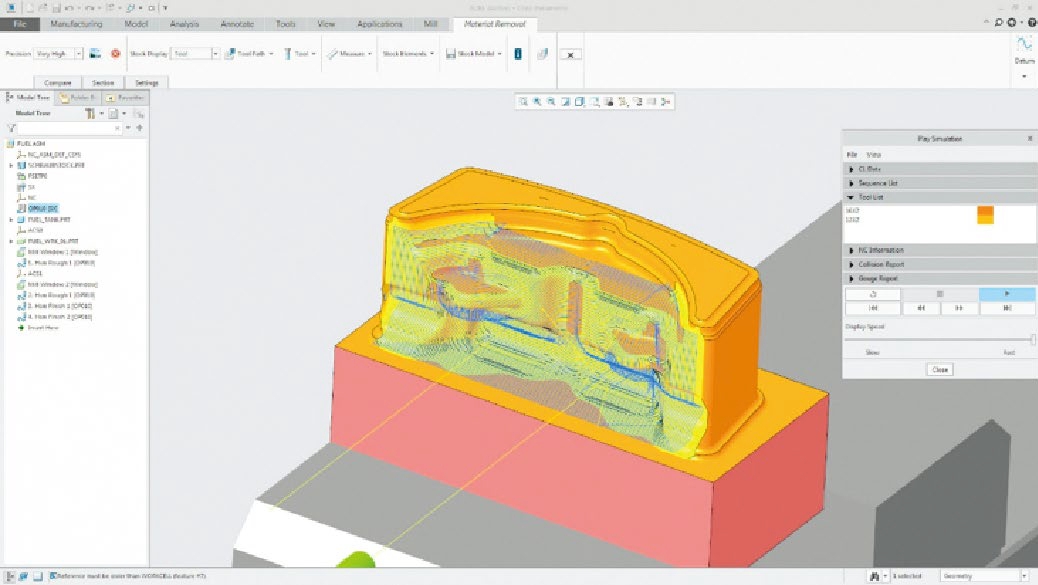1038x585 pixels.
Task: Click the yellow-orange tool color swatch
Action: 985,220
